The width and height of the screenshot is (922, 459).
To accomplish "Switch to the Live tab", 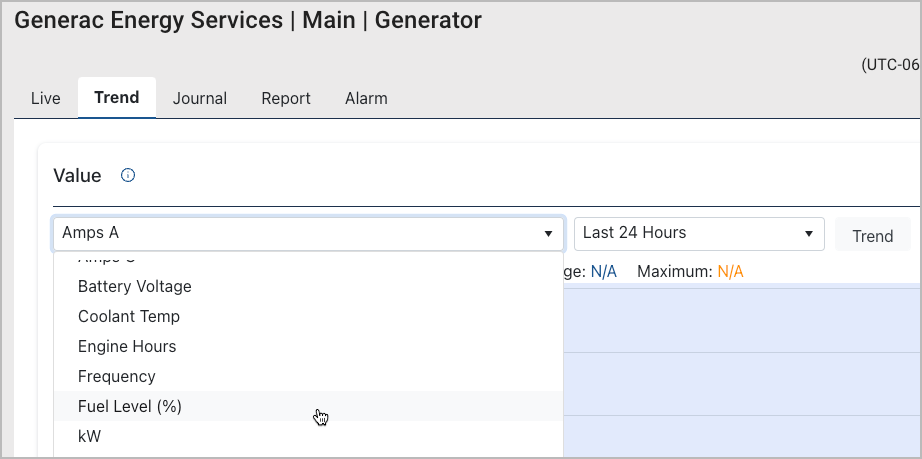I will coord(46,98).
